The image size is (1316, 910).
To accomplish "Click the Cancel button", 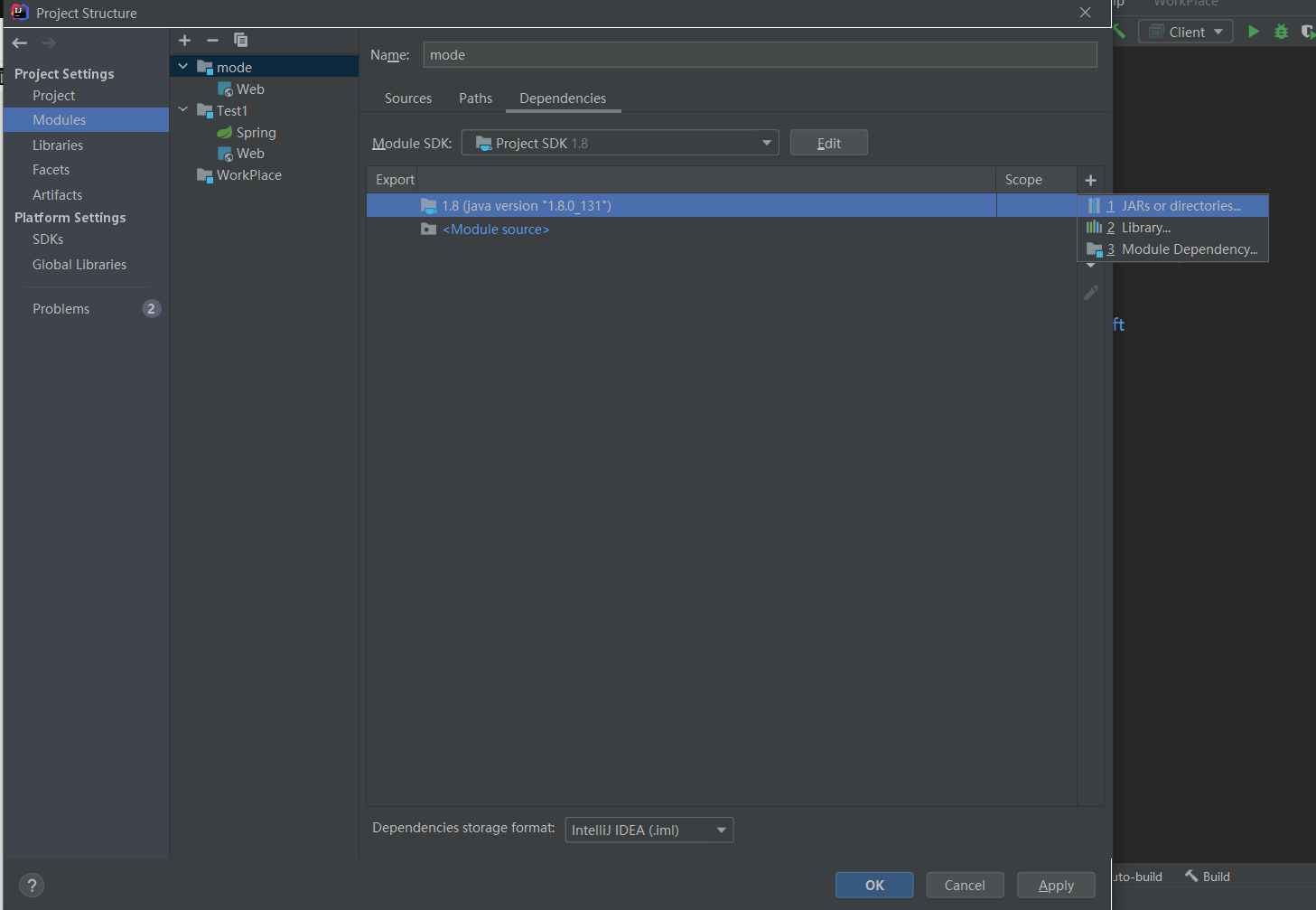I will click(x=965, y=885).
